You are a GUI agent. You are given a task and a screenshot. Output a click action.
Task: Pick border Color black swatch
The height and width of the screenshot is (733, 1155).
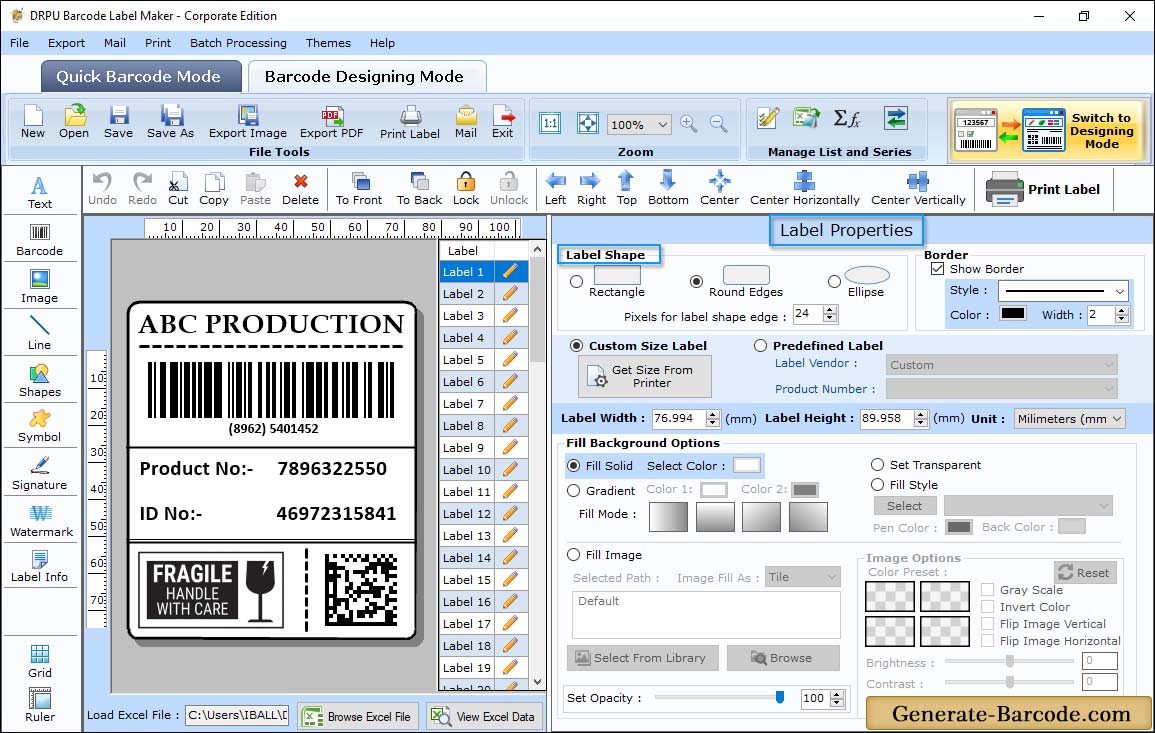(x=1012, y=314)
